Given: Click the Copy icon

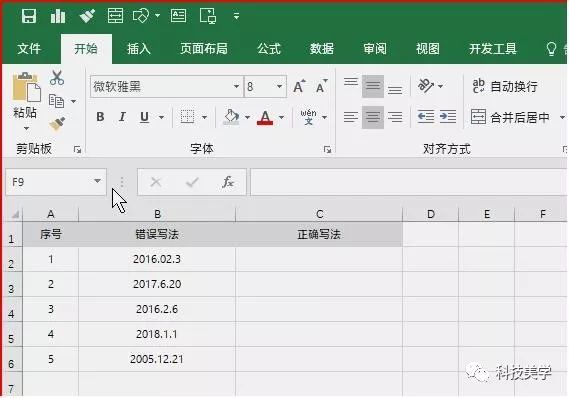Looking at the screenshot, I should tap(56, 101).
